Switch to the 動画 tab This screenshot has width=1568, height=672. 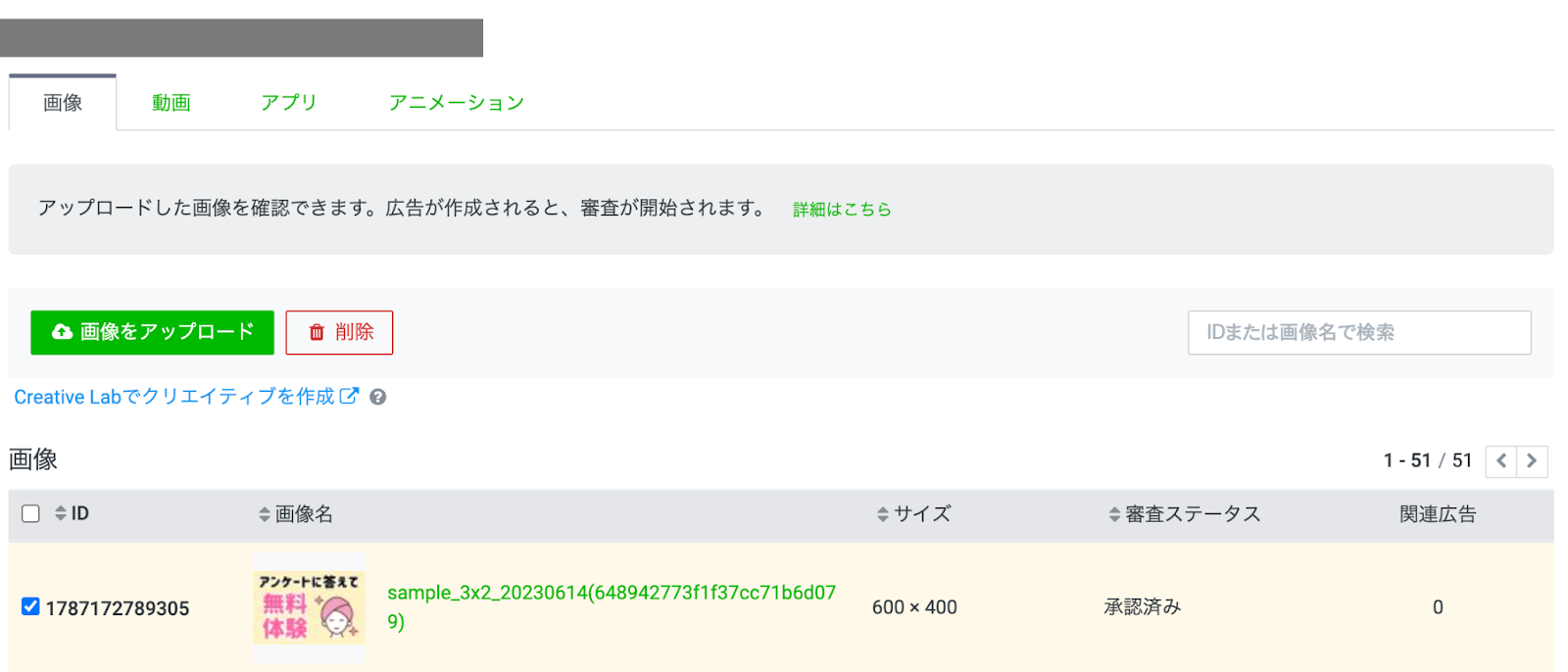(171, 103)
